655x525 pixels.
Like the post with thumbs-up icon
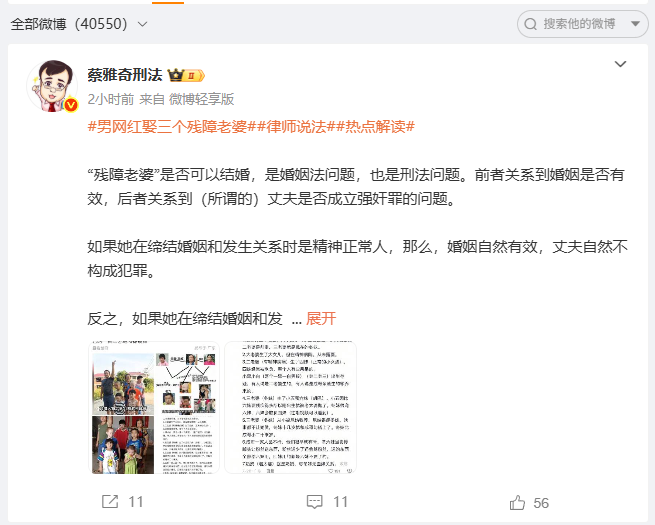517,502
